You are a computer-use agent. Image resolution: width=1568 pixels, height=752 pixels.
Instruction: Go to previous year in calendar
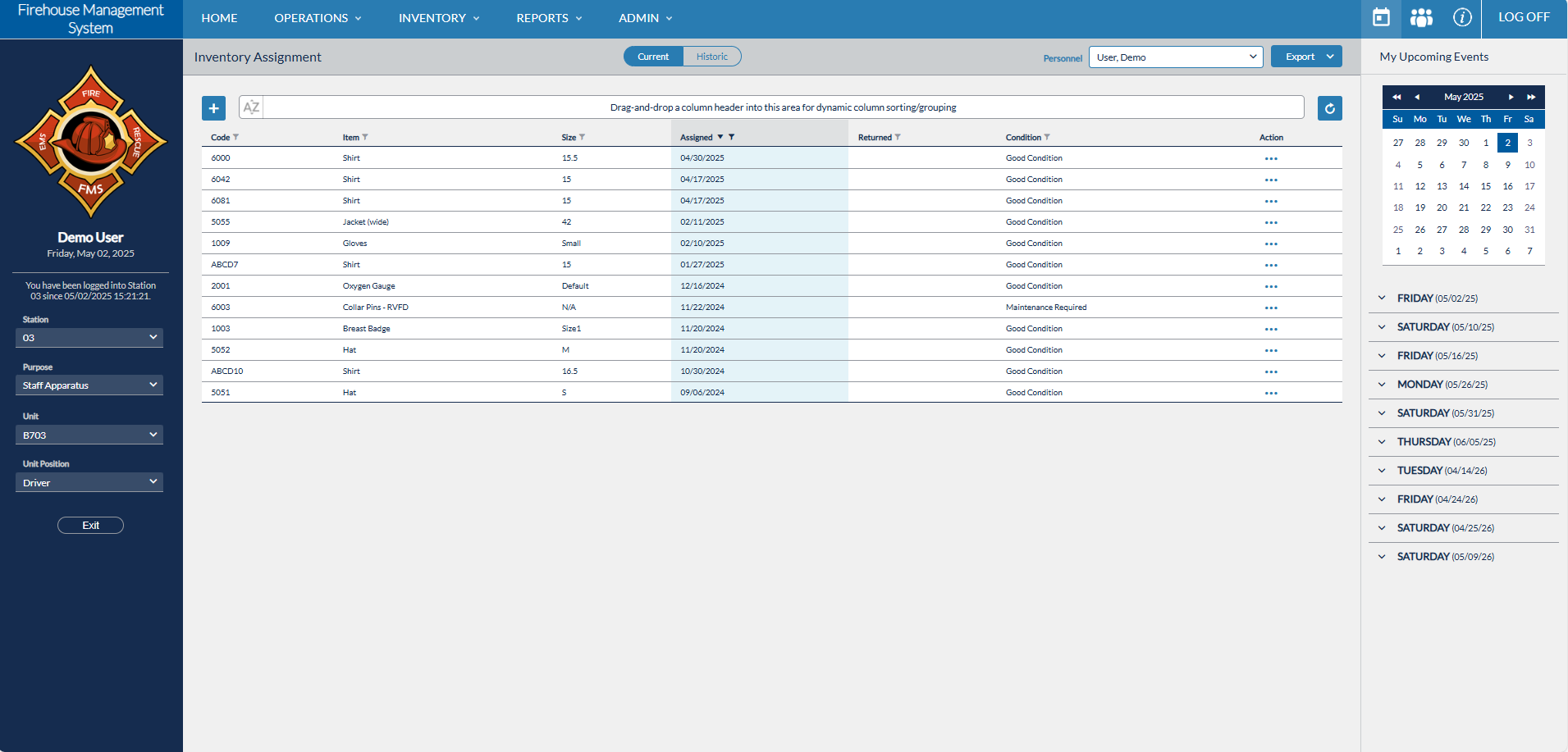[x=1397, y=97]
